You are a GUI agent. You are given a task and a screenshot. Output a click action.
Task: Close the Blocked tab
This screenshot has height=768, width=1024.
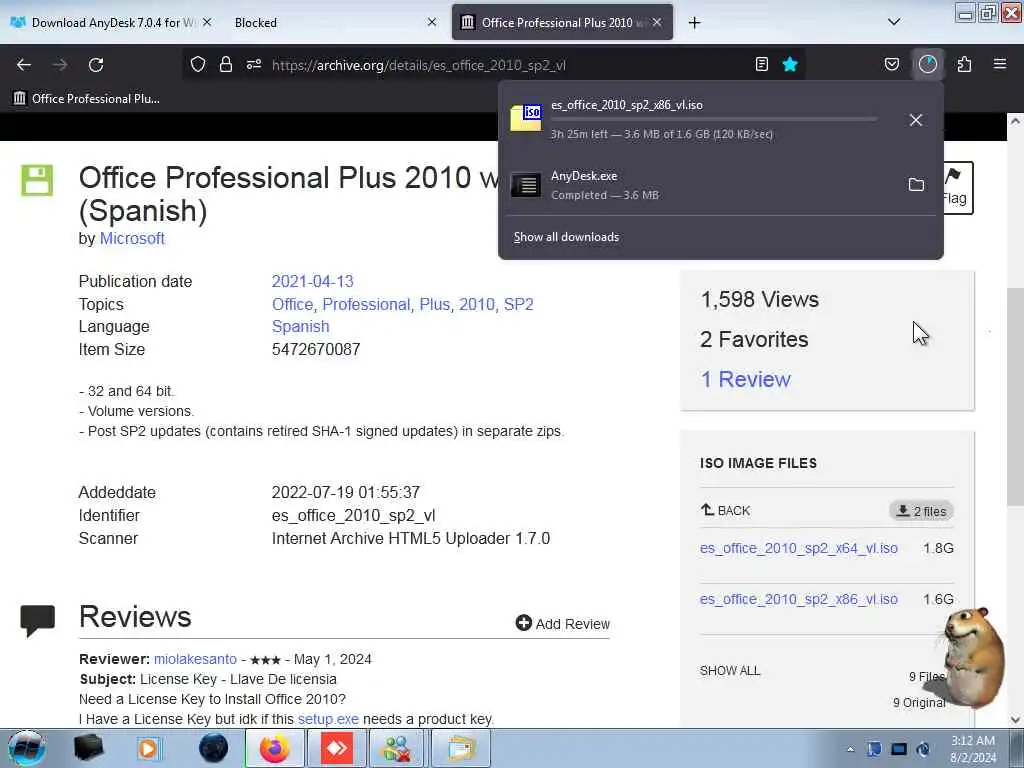(432, 22)
